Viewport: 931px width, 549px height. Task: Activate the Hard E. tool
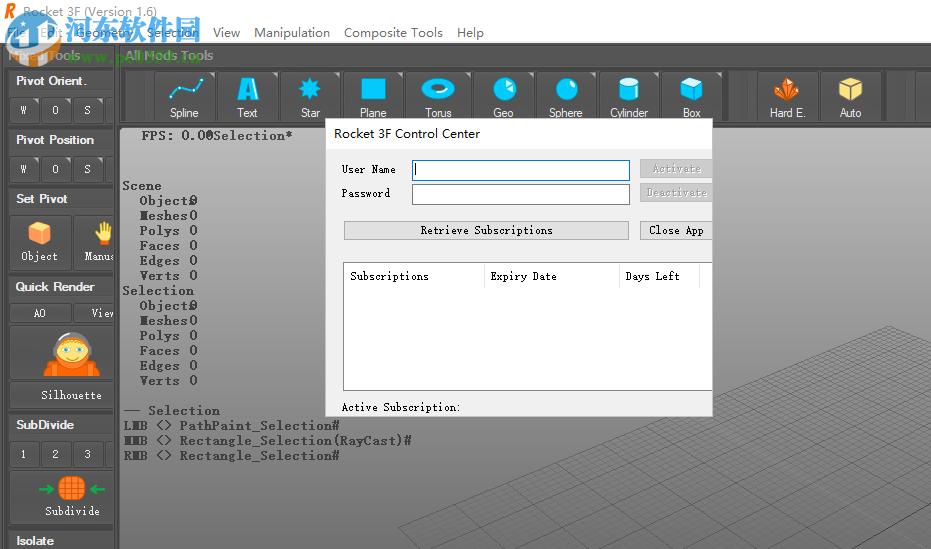(x=787, y=96)
